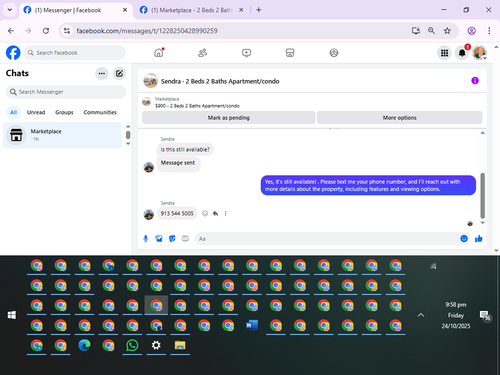Image resolution: width=500 pixels, height=375 pixels.
Task: Select the Groups chats filter
Action: pos(64,112)
